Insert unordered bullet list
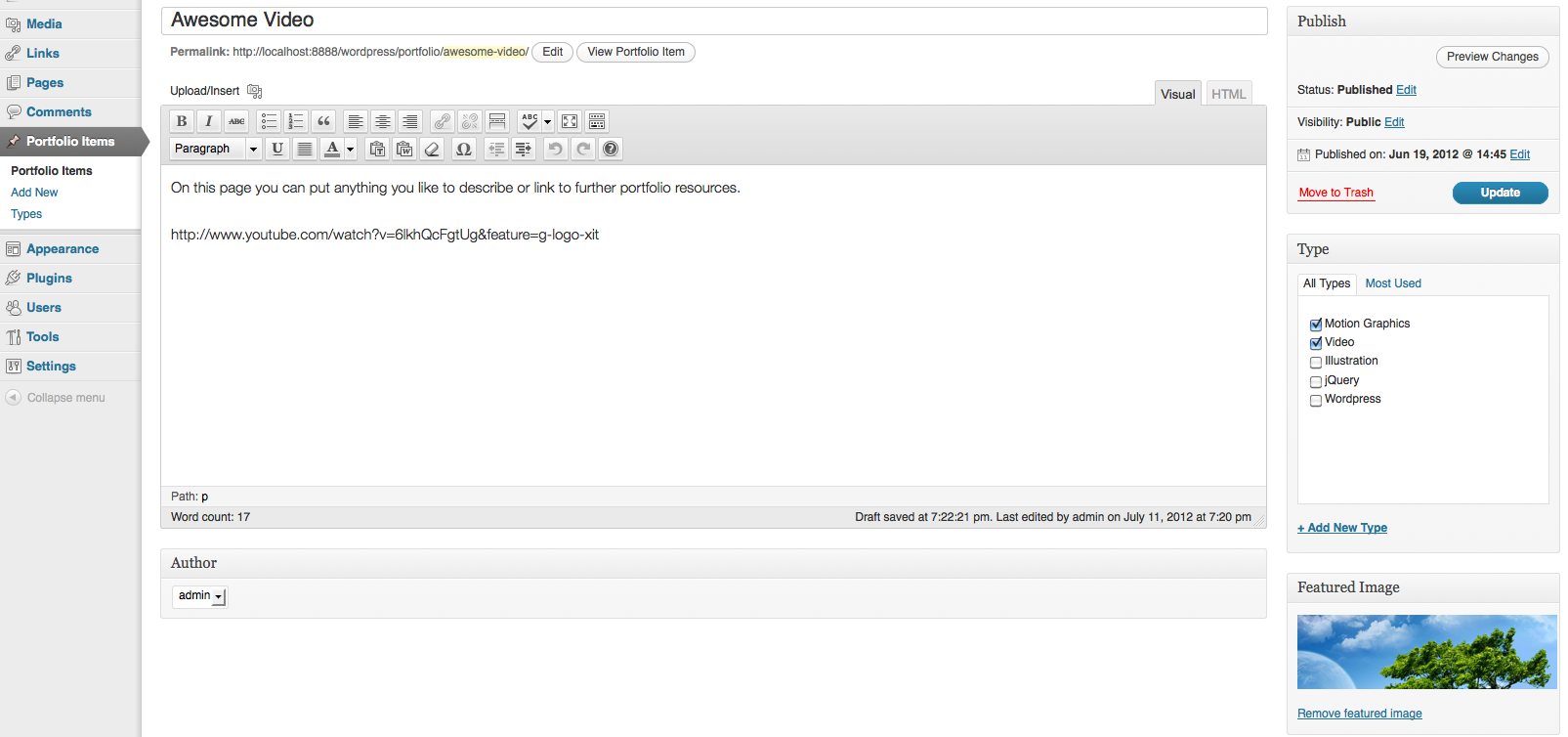The width and height of the screenshot is (1568, 737). click(x=270, y=121)
